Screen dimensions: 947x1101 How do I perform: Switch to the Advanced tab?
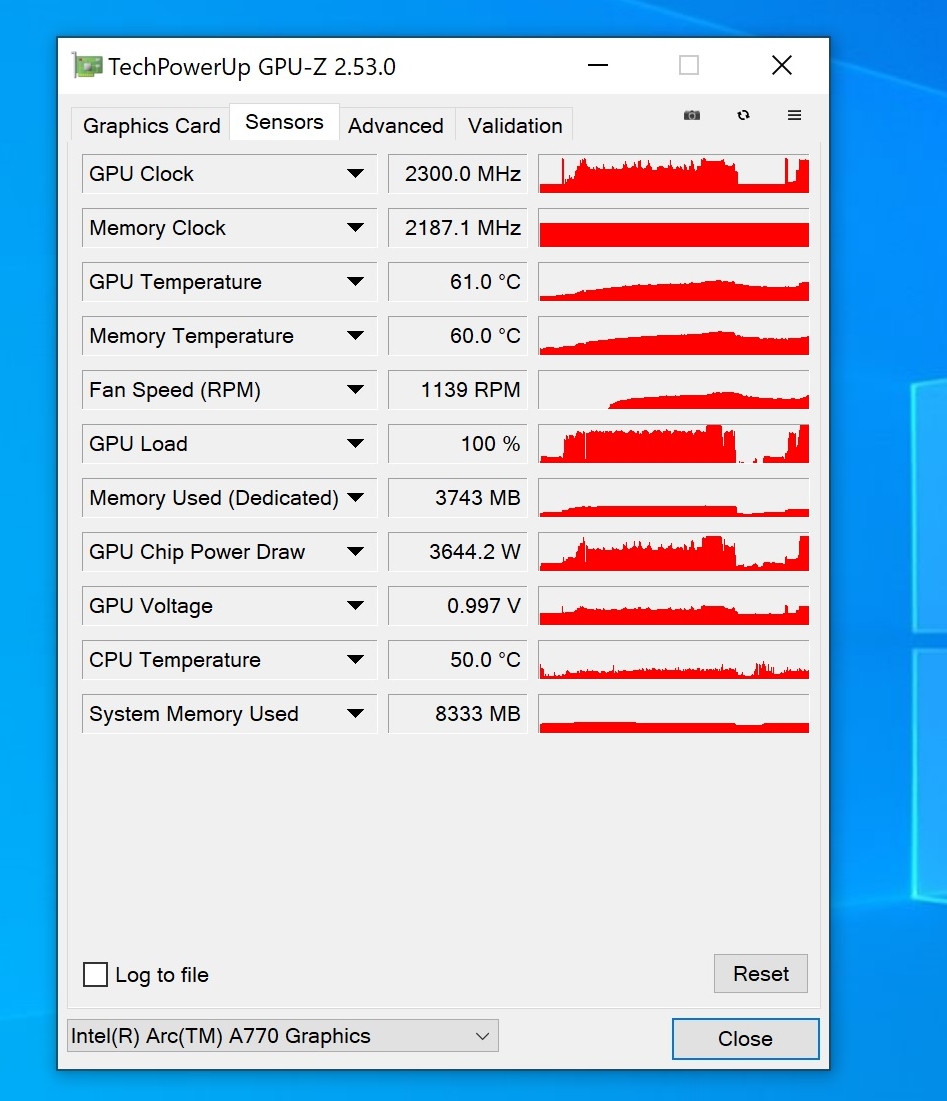click(396, 126)
